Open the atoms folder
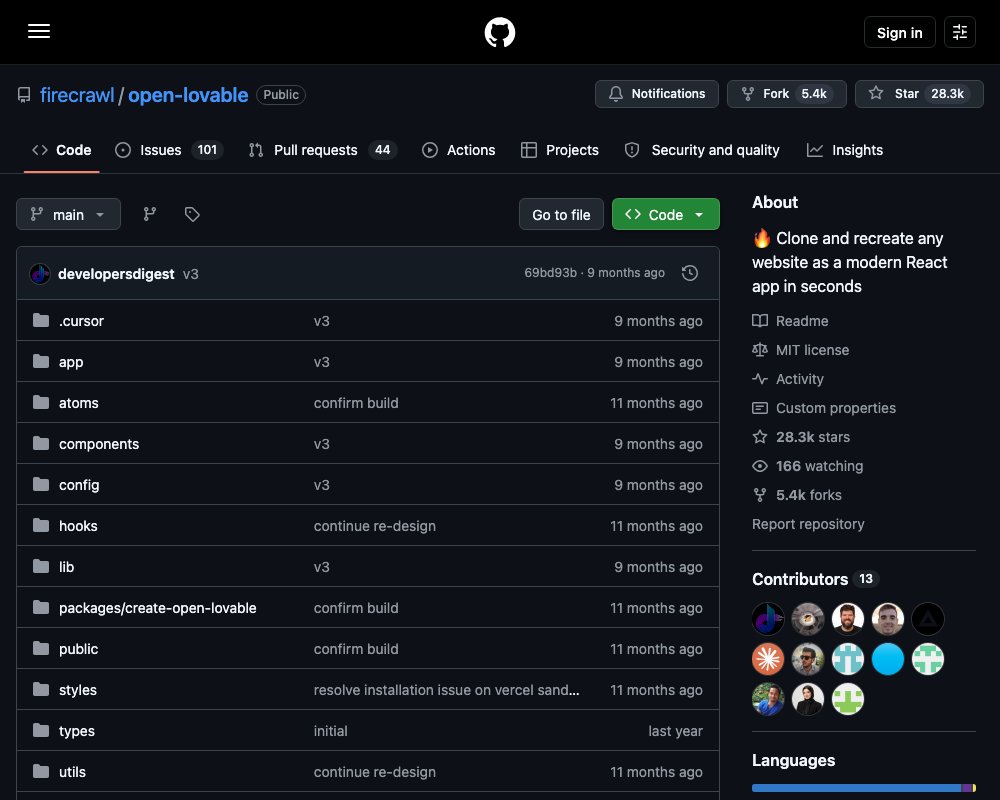This screenshot has width=1000, height=800. 78,403
